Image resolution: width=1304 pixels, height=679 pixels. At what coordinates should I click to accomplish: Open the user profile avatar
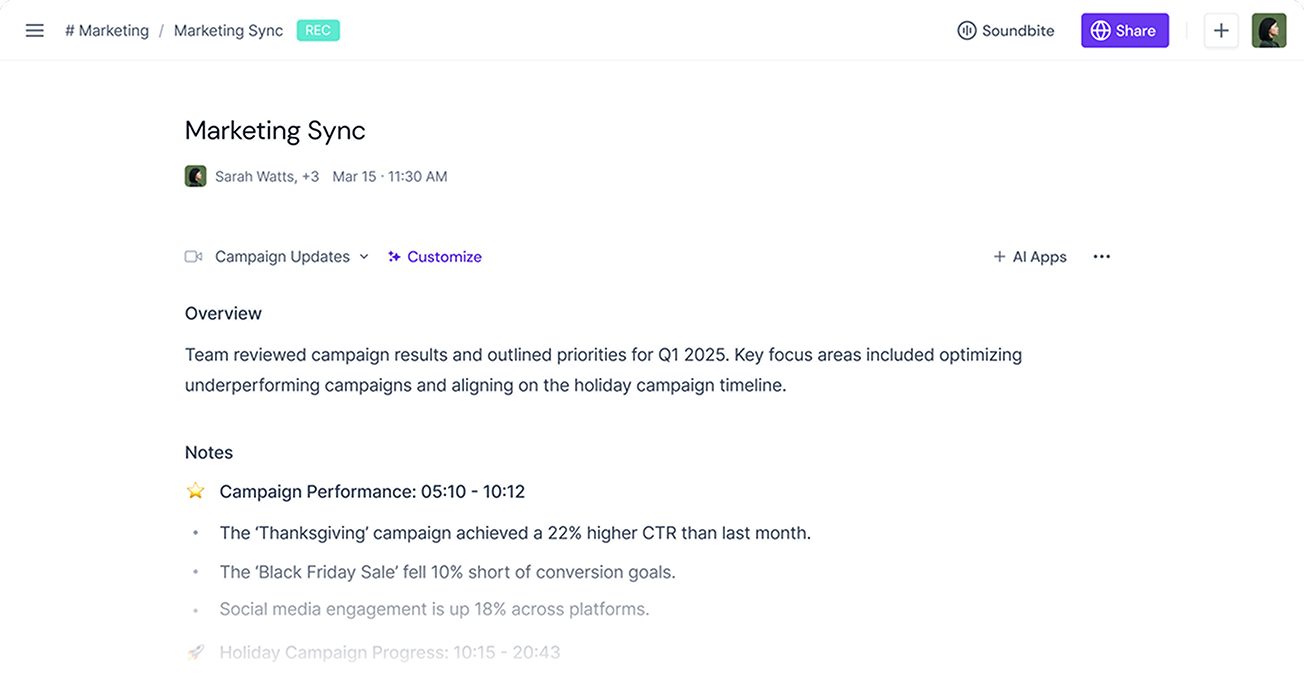[1269, 31]
